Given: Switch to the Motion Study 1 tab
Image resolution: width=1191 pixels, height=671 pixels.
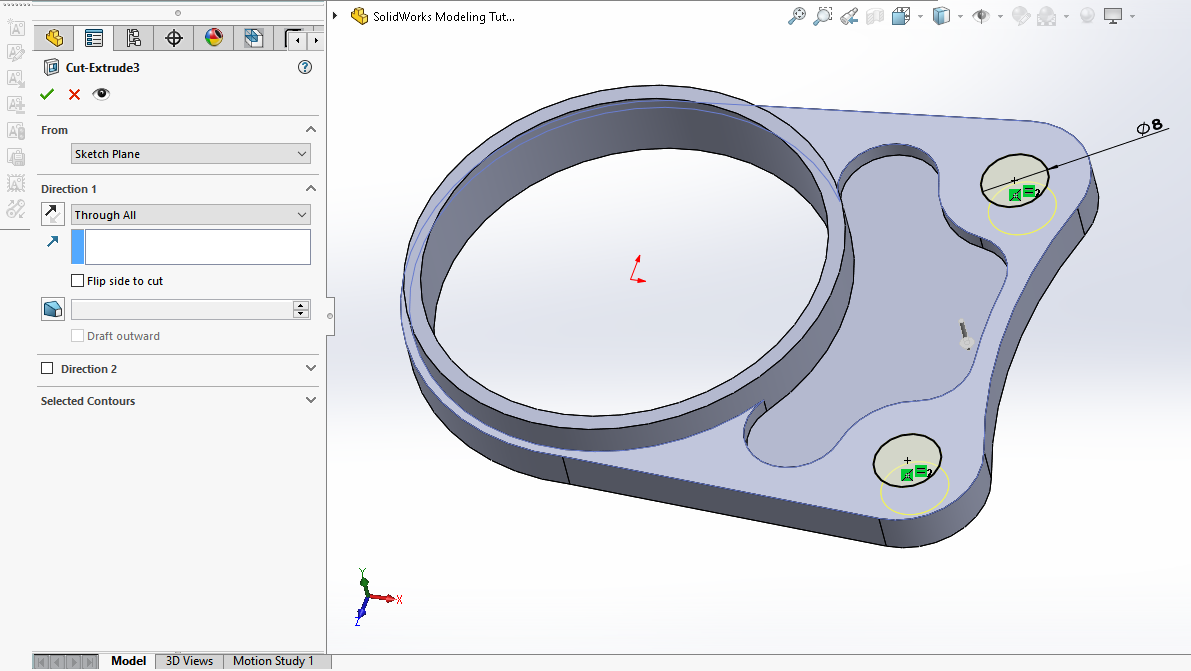Looking at the screenshot, I should (273, 661).
